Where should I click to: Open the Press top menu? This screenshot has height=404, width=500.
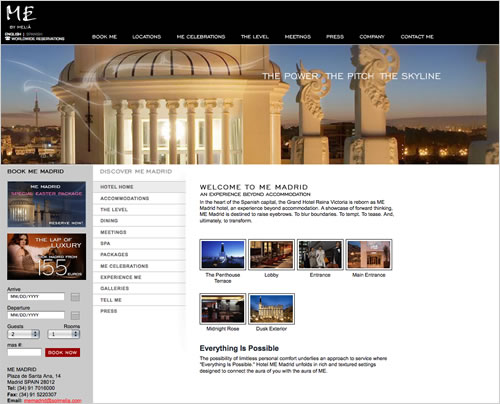(335, 37)
